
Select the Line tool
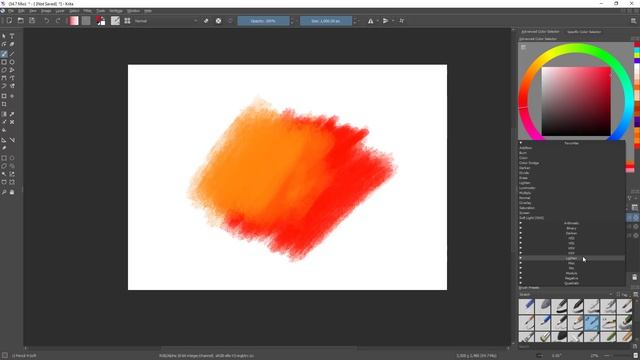[x=12, y=54]
